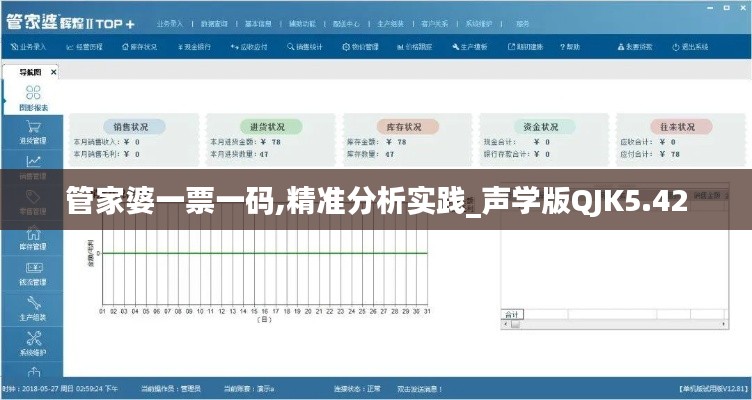Click the 进货状况 card header
752x400 pixels.
click(271, 127)
